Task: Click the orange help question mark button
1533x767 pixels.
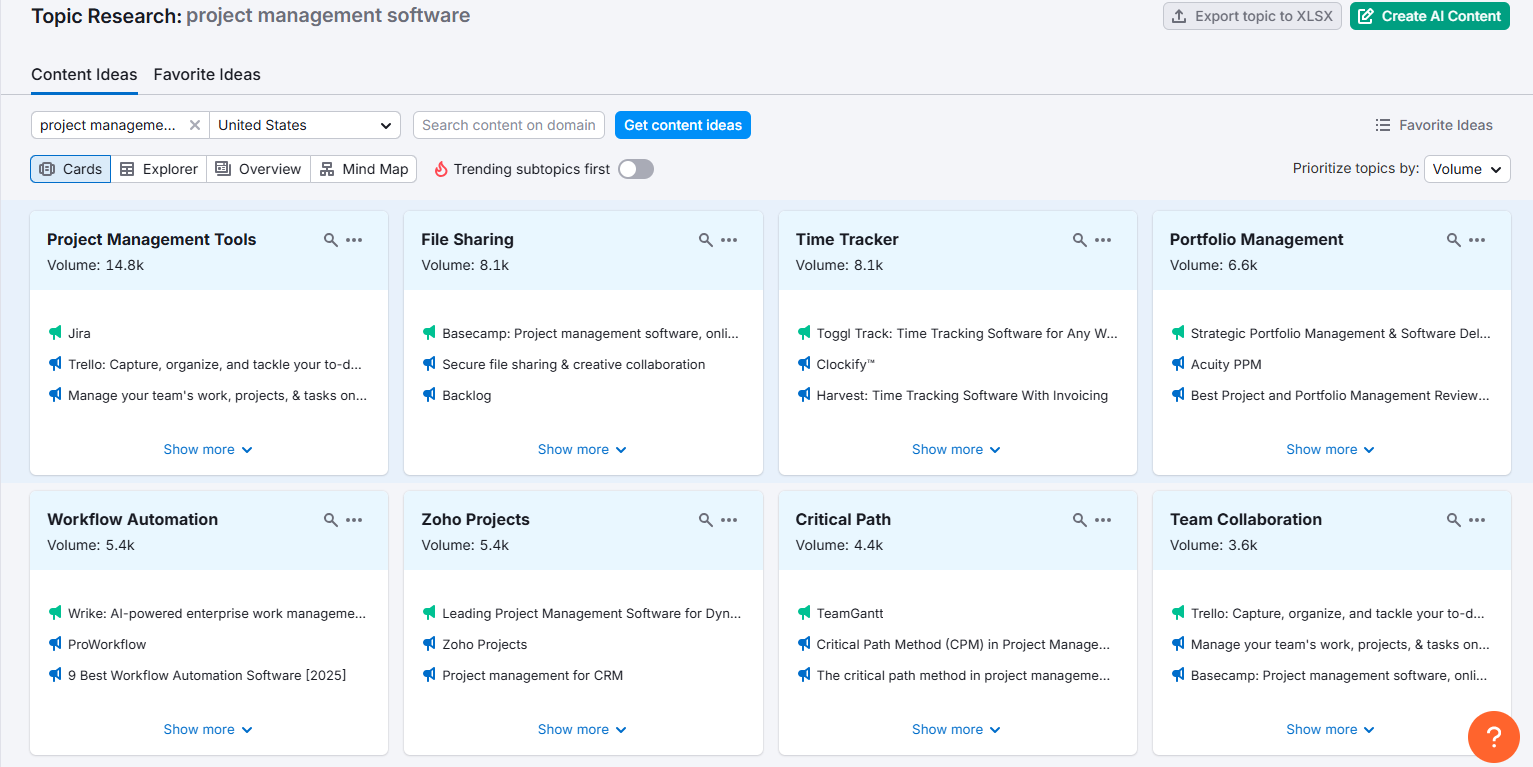Action: click(1493, 737)
